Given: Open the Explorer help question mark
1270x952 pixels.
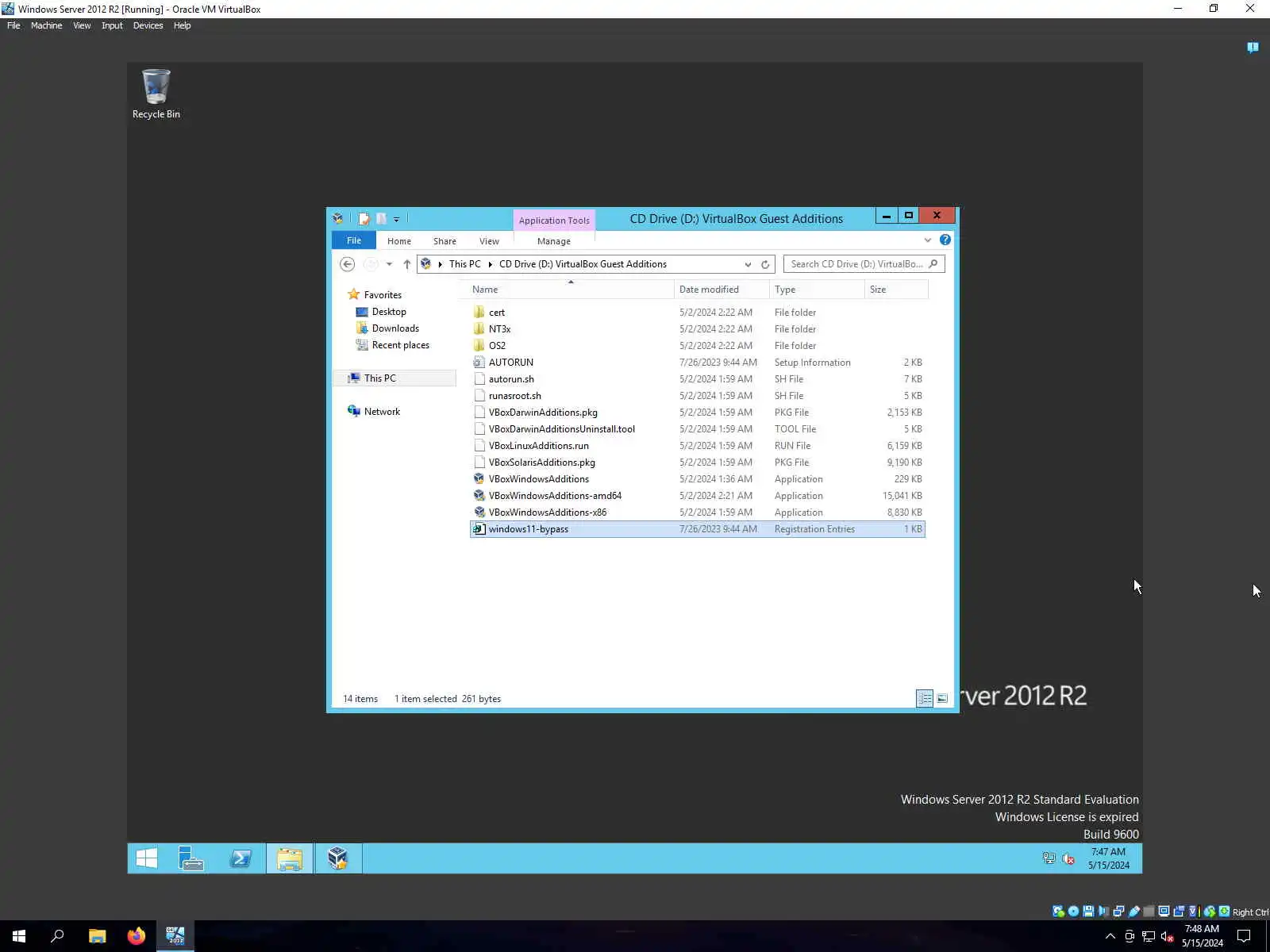Looking at the screenshot, I should pos(945,240).
